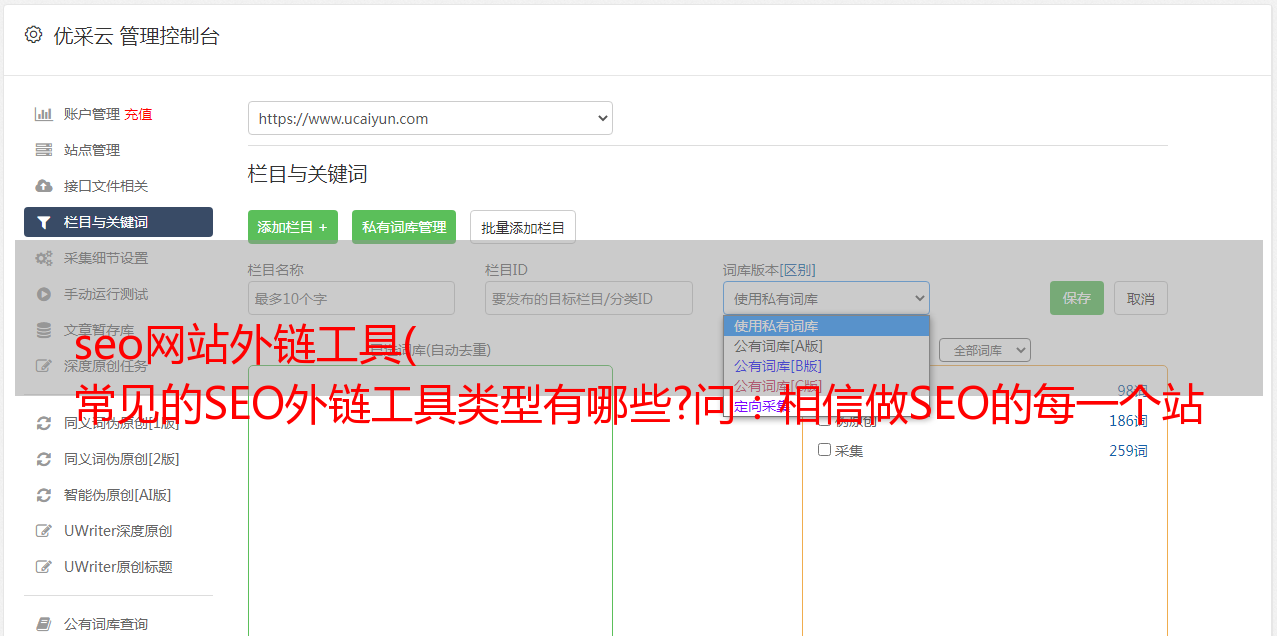Click the 栏目与关键词 page heading

tap(308, 174)
